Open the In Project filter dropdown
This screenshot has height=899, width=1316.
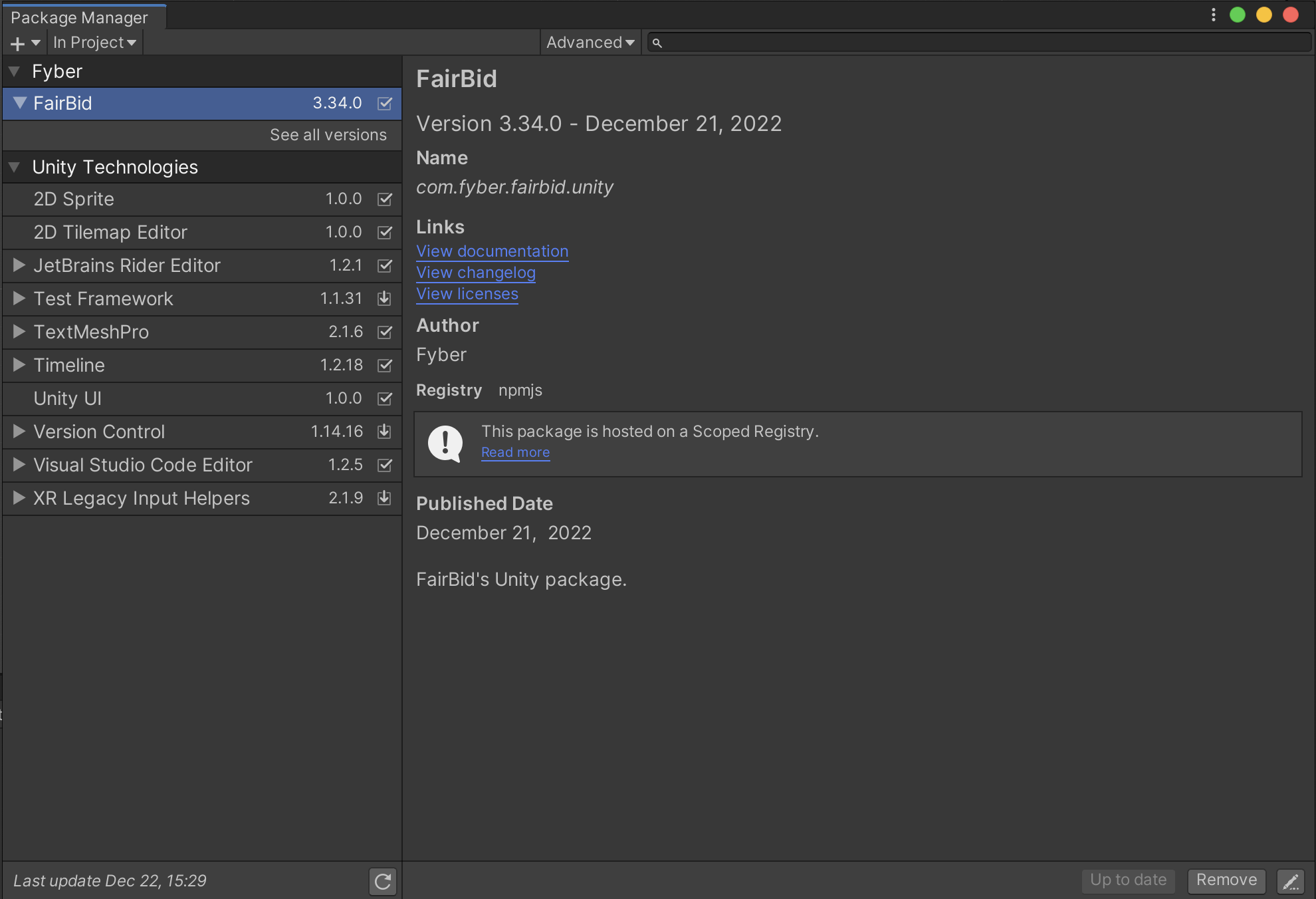pos(94,43)
